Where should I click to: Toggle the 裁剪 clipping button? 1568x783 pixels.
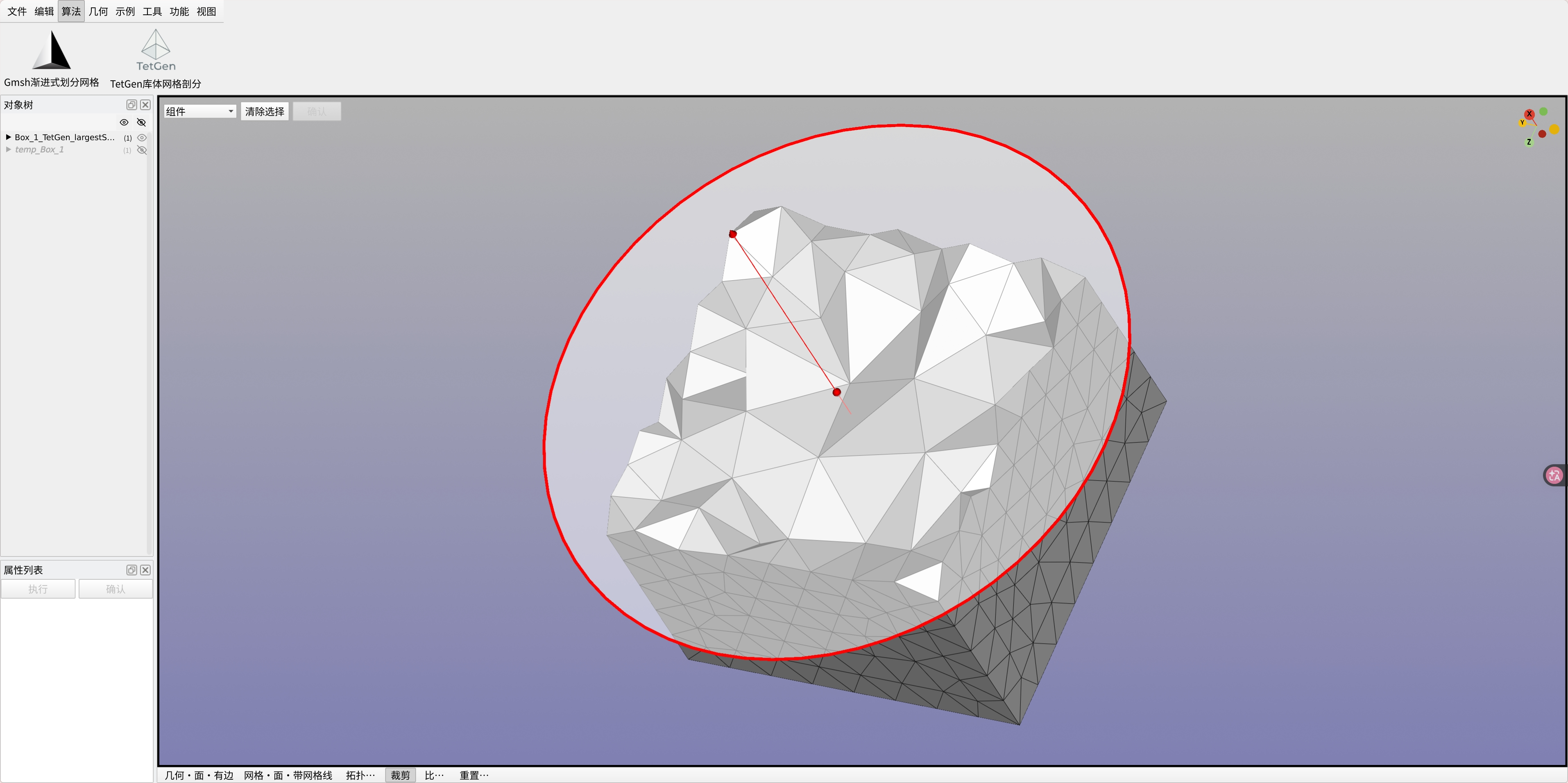click(x=401, y=775)
